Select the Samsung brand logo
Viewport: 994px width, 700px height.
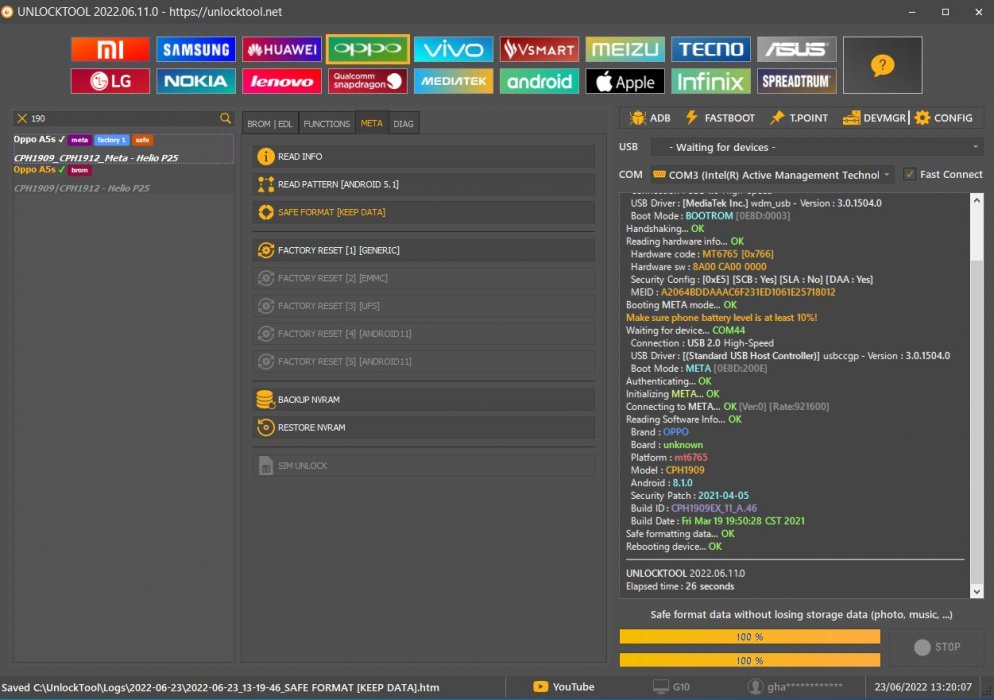click(x=196, y=49)
